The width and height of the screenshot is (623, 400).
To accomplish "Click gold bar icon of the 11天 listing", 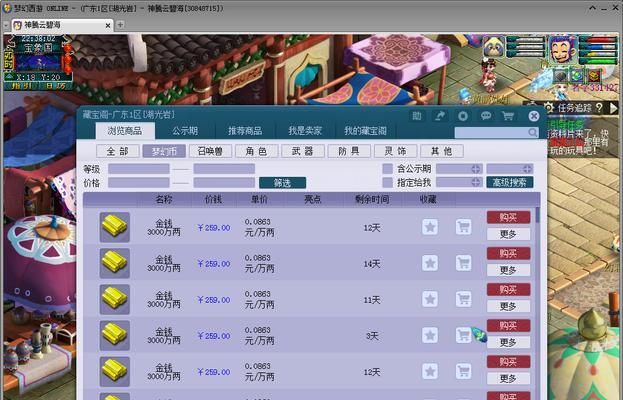I will click(114, 299).
